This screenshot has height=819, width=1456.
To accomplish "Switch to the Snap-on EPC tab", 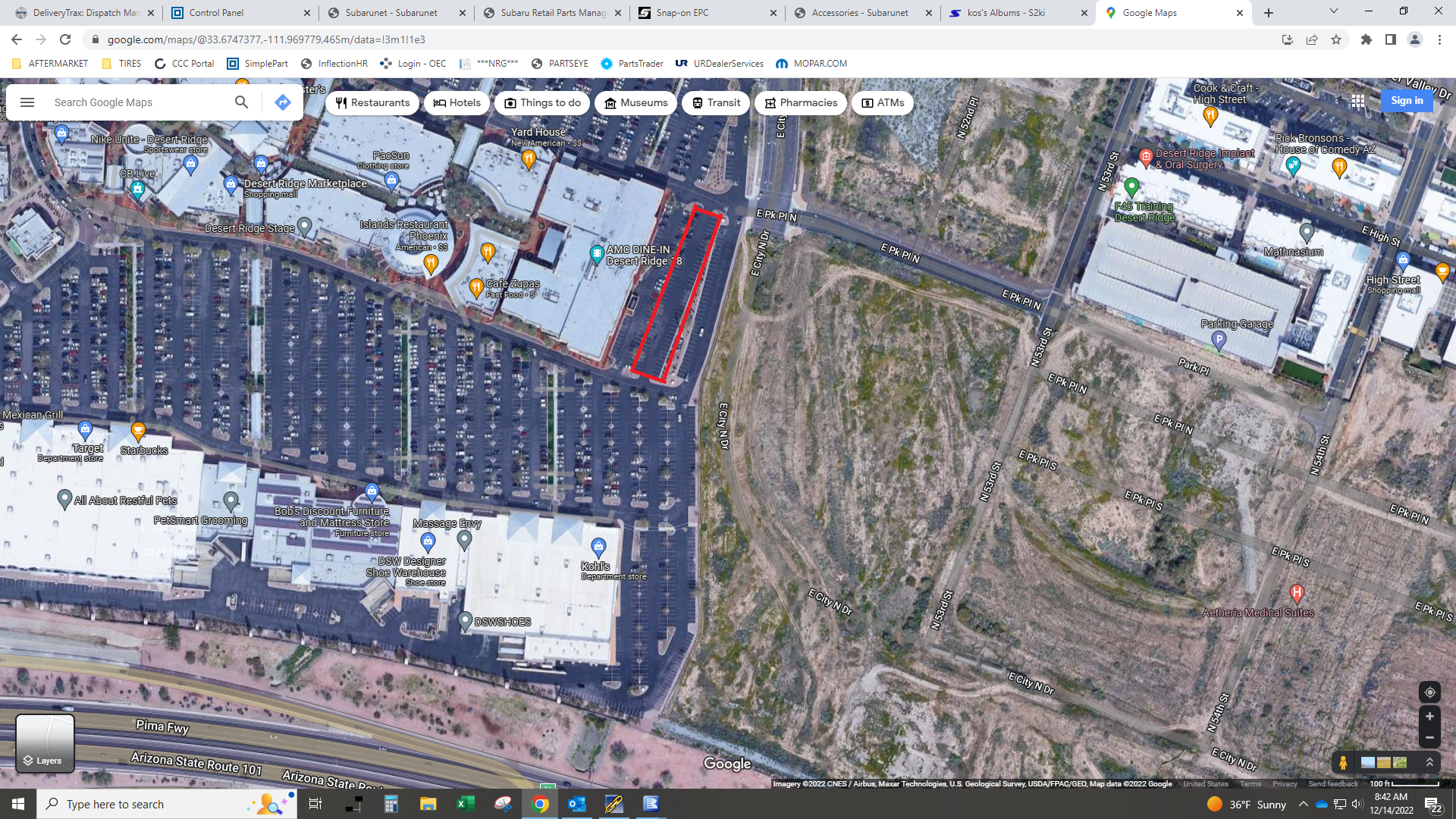I will [682, 13].
